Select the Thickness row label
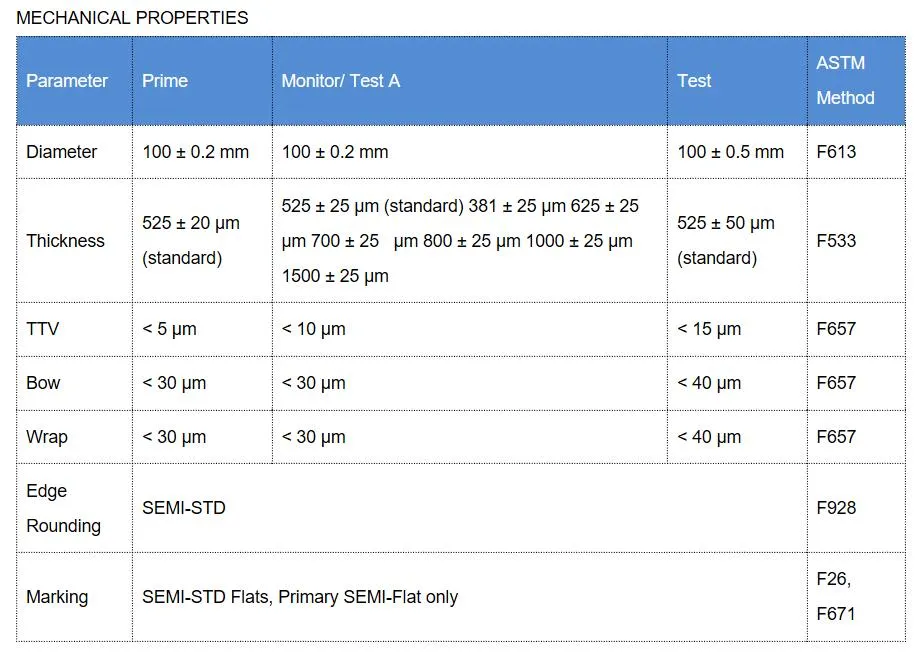 (66, 240)
